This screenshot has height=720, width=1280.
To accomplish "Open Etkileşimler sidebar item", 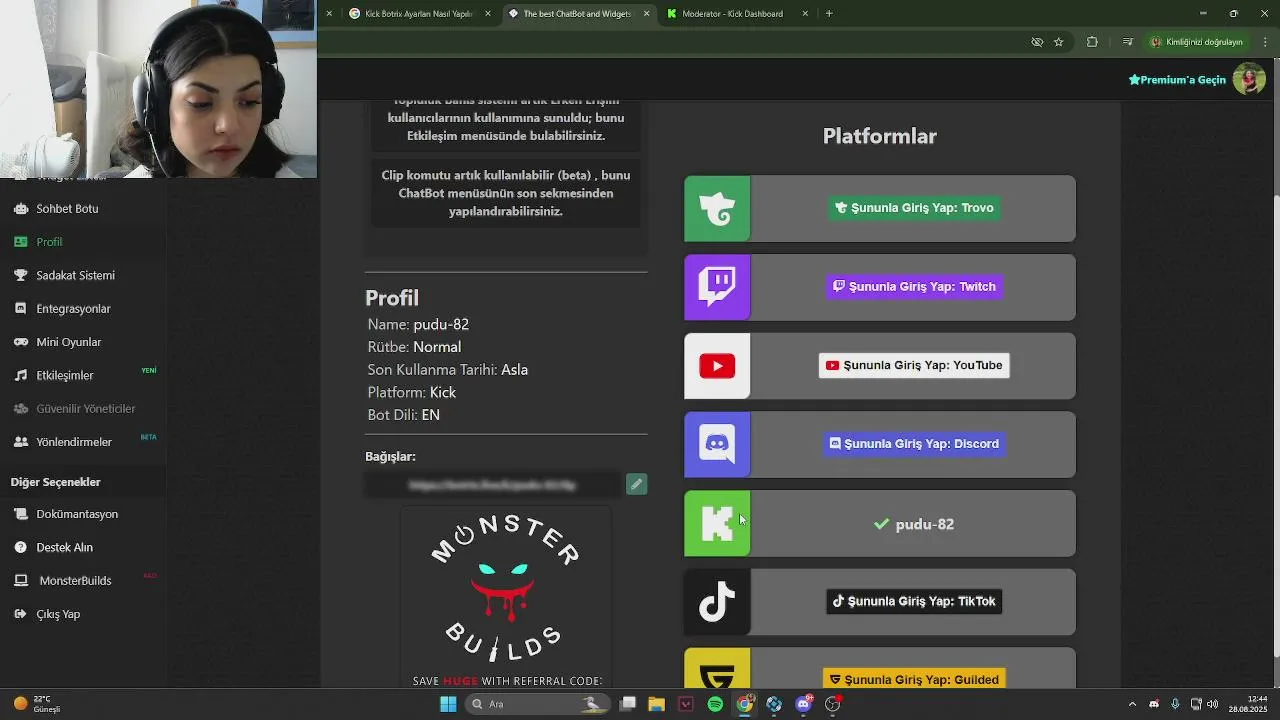I will click(x=64, y=375).
